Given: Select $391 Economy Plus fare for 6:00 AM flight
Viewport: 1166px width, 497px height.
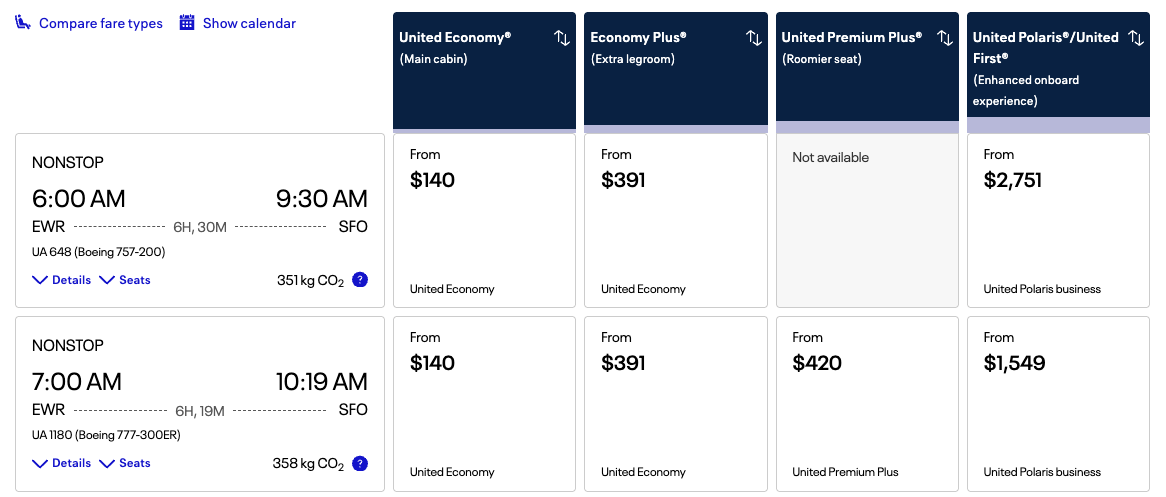Looking at the screenshot, I should pyautogui.click(x=676, y=220).
